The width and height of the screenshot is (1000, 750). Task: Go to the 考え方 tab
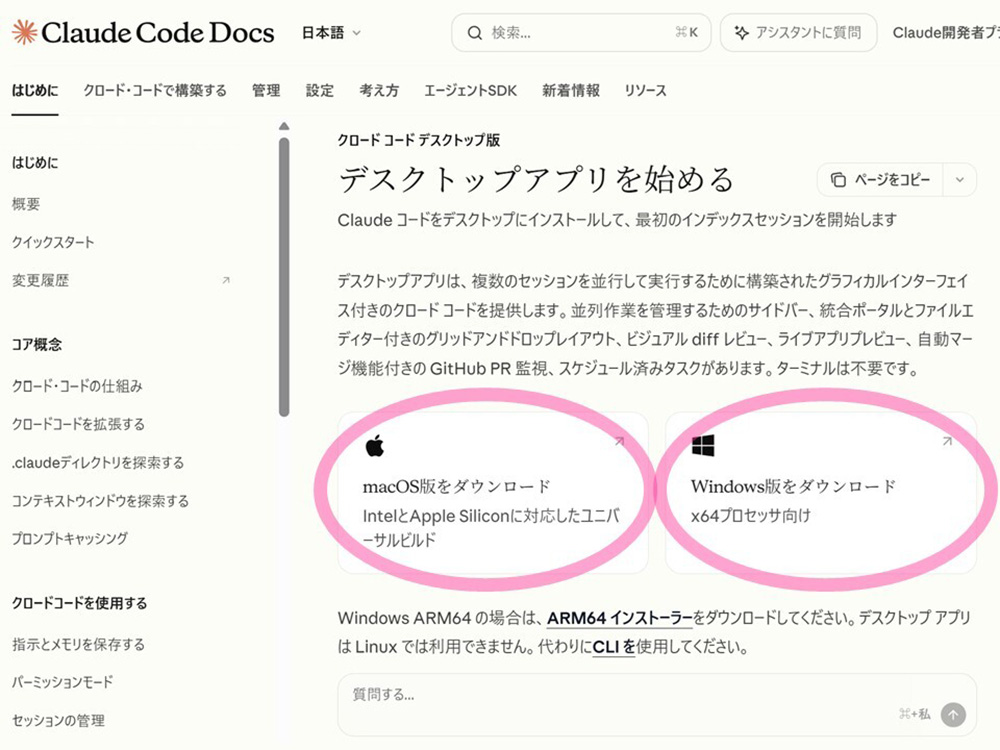[379, 91]
